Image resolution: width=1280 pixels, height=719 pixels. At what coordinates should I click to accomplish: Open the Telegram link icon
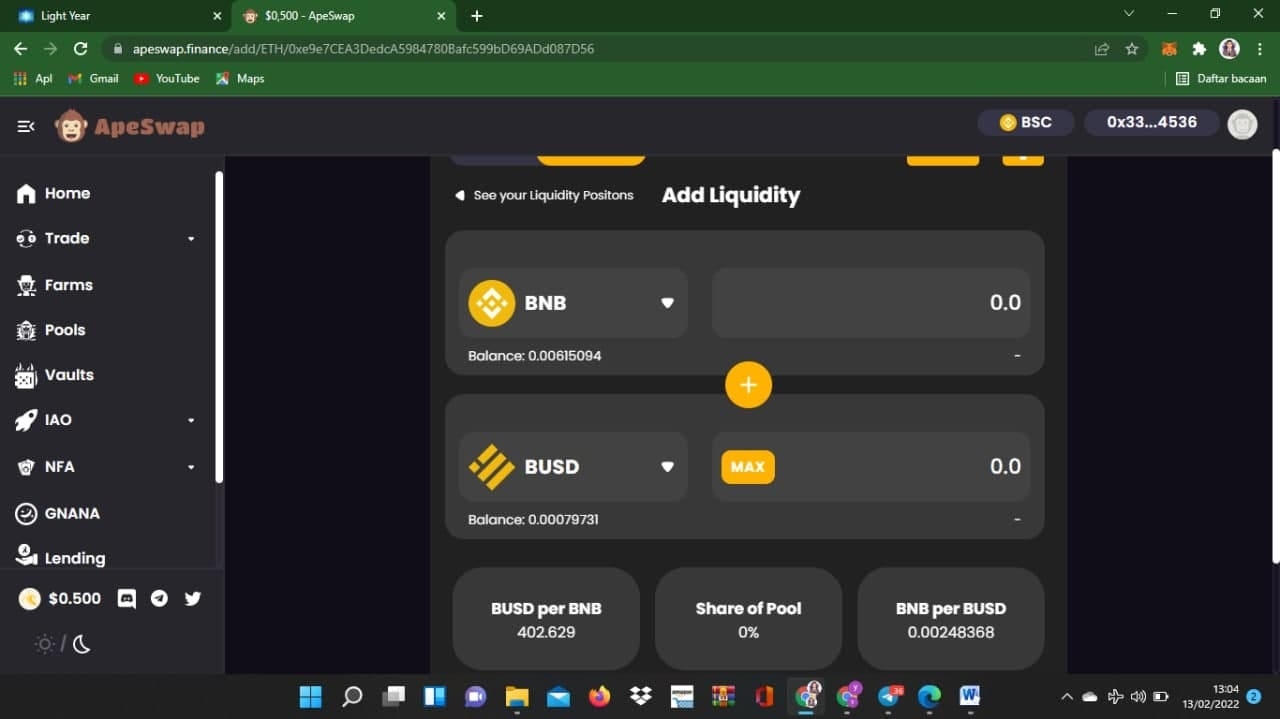[x=159, y=598]
